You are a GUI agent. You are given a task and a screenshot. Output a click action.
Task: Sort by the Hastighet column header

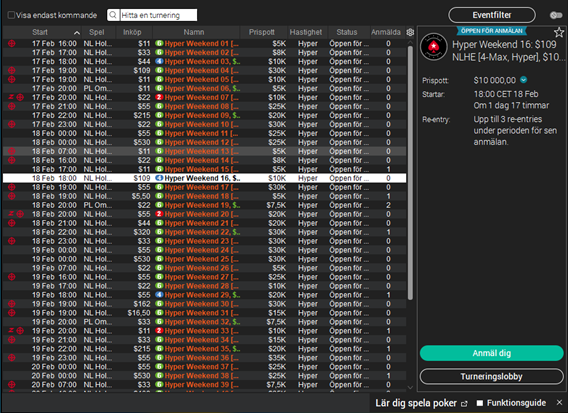click(306, 32)
